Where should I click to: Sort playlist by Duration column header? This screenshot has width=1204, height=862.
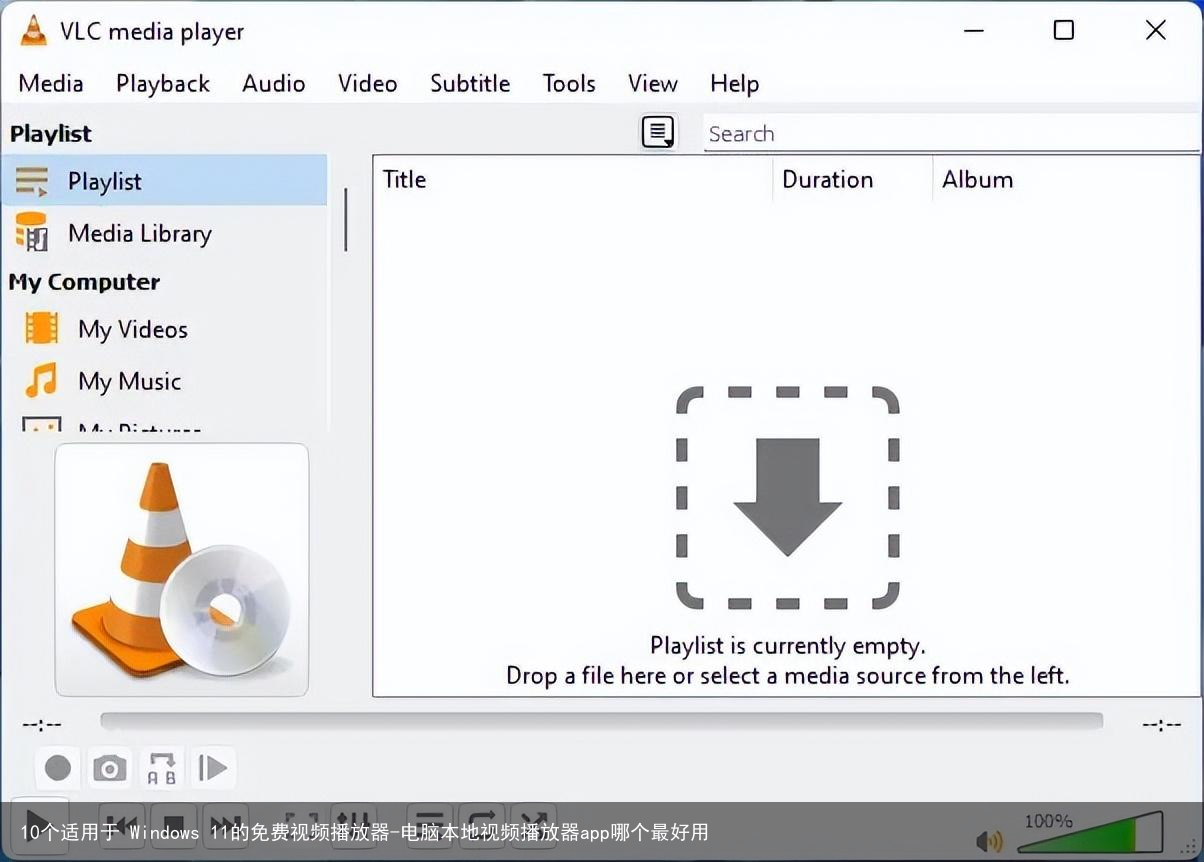click(x=828, y=180)
